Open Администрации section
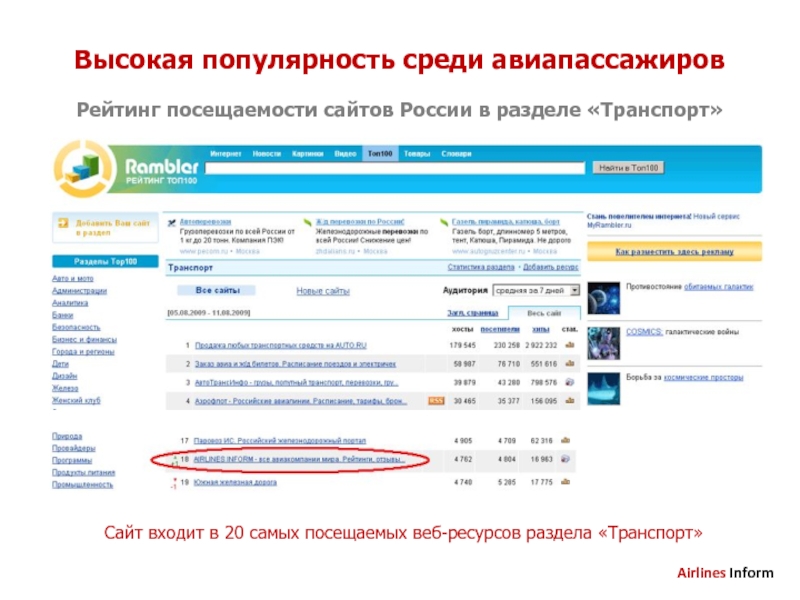The image size is (800, 600). point(80,291)
